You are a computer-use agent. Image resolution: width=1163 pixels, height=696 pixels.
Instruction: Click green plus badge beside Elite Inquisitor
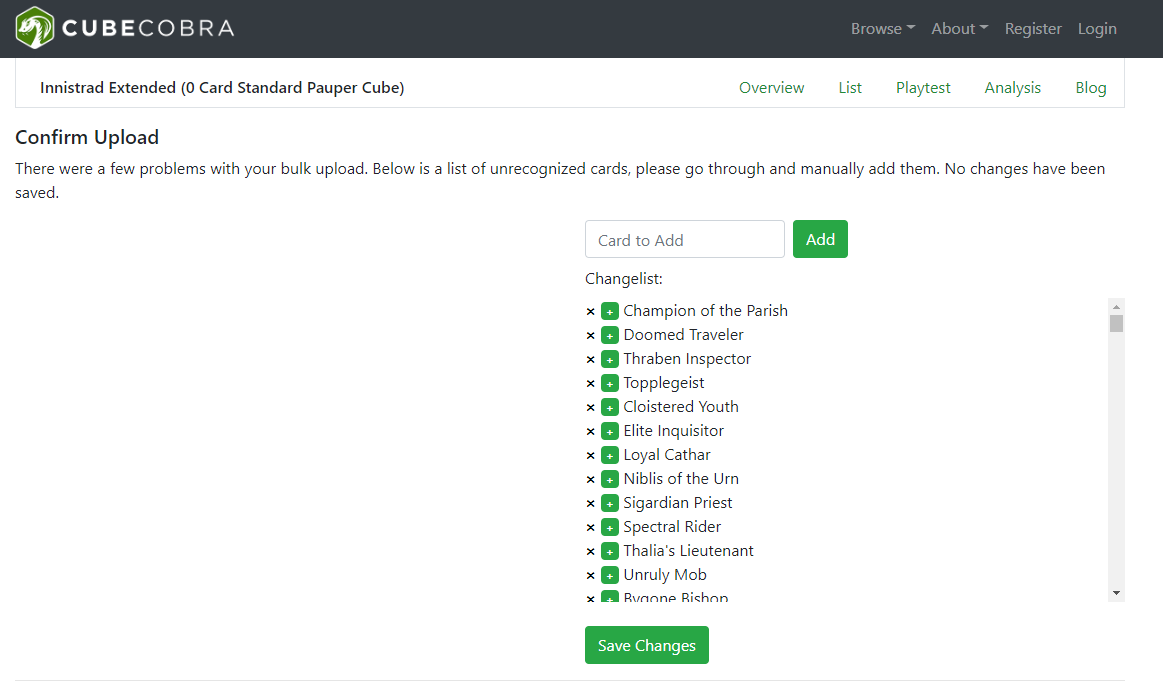coord(610,431)
